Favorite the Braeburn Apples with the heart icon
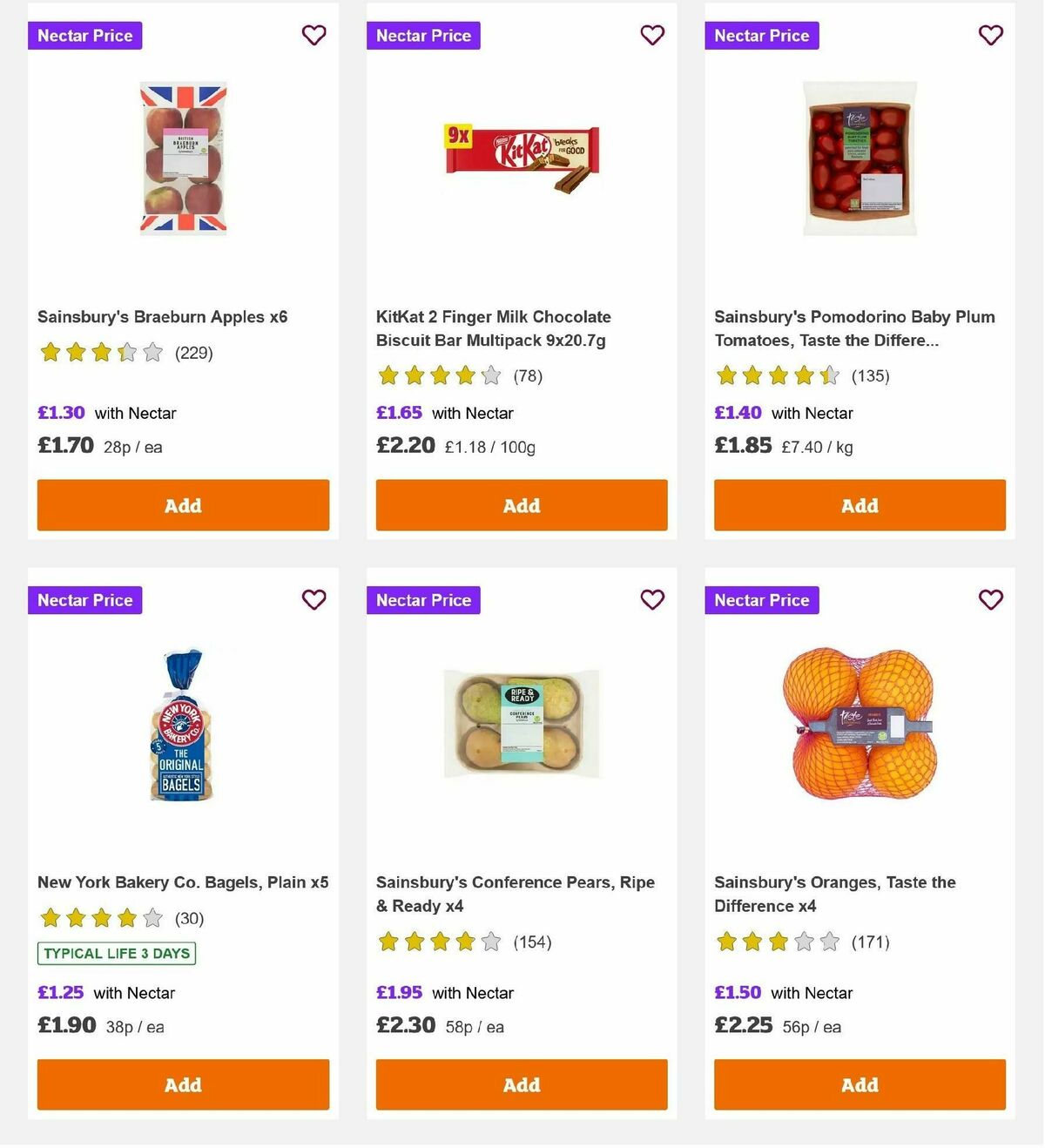The height and width of the screenshot is (1148, 1045). point(313,35)
